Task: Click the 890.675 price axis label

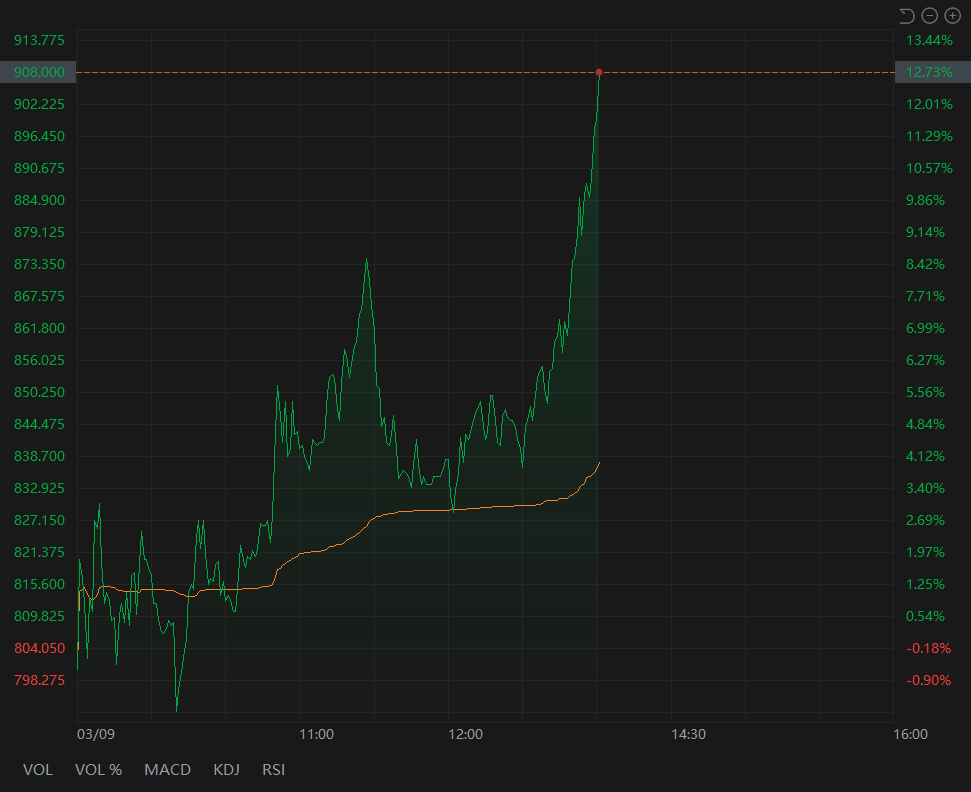Action: 39,168
